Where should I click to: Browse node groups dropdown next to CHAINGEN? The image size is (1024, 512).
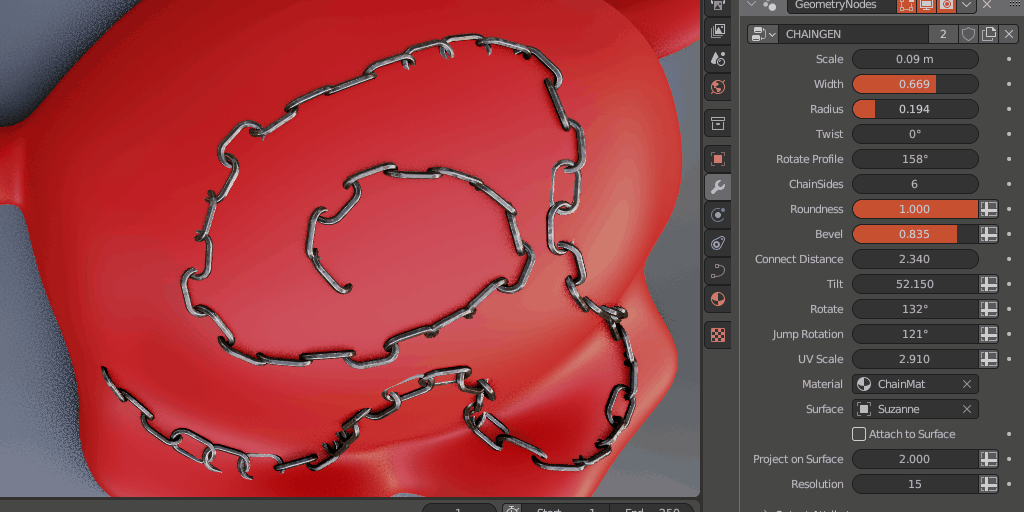tap(763, 34)
